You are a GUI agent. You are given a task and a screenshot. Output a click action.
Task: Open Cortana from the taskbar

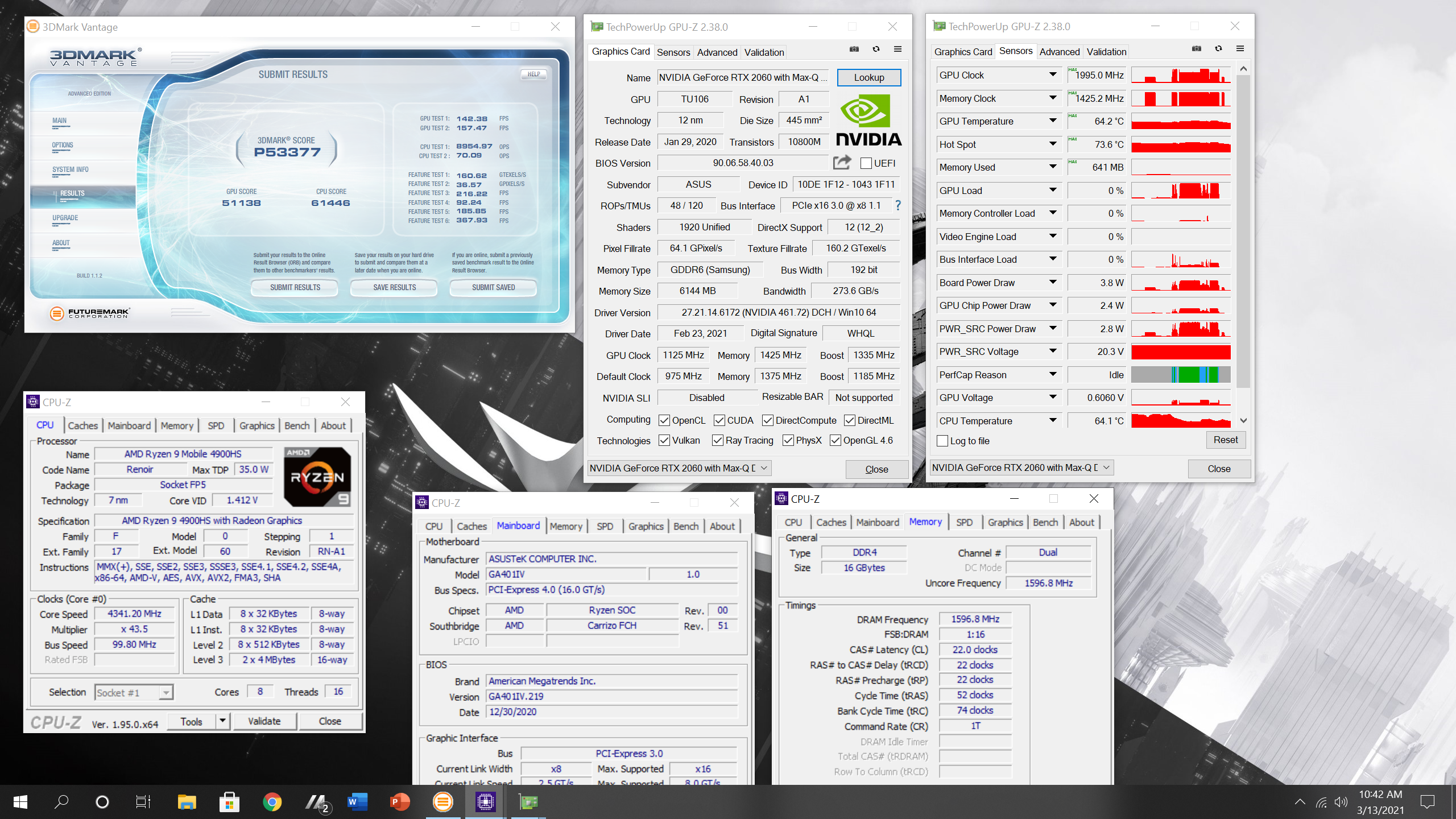(x=102, y=802)
